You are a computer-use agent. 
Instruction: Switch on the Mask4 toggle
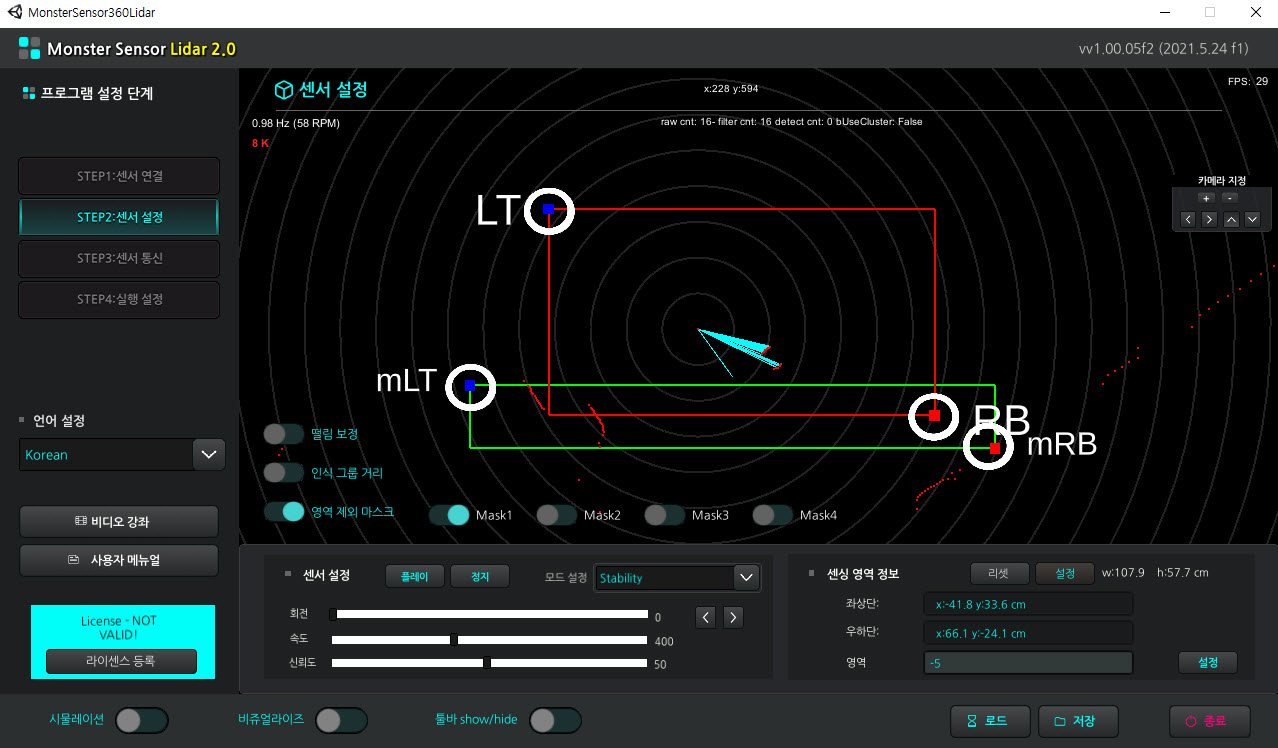[x=773, y=515]
